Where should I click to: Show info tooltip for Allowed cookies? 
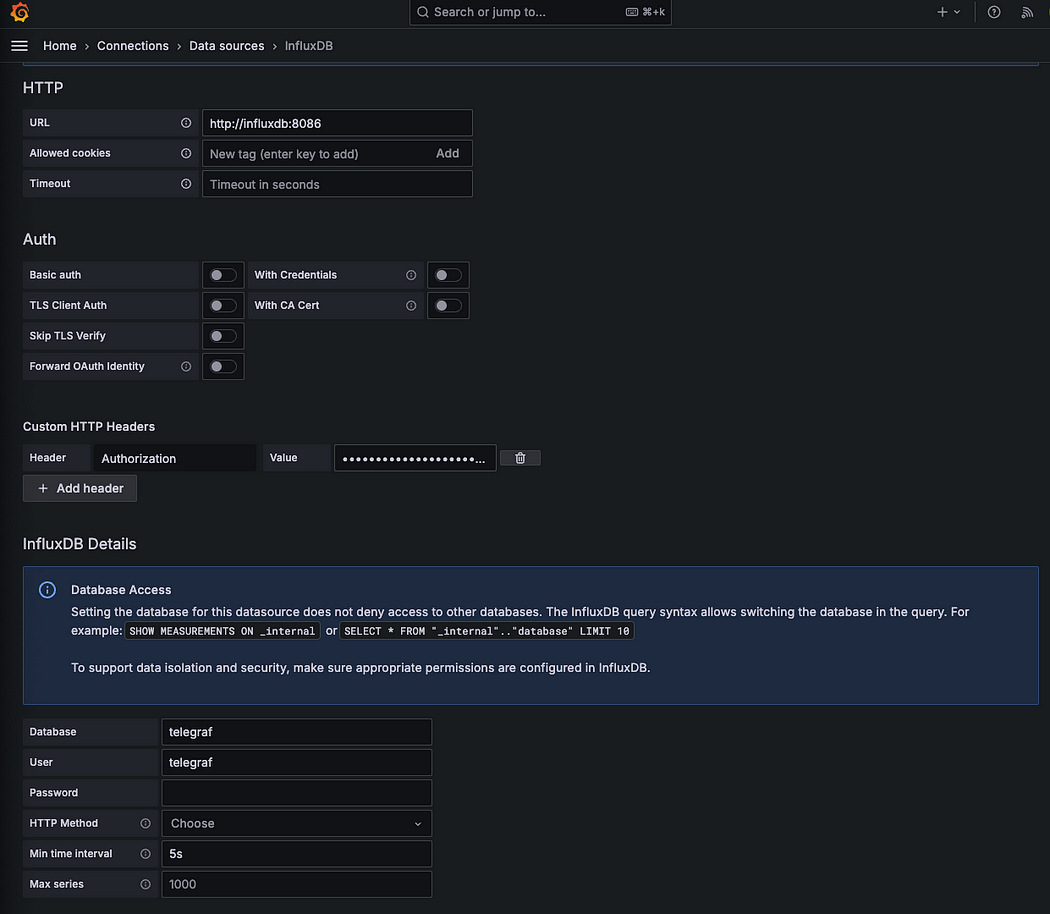coord(186,153)
